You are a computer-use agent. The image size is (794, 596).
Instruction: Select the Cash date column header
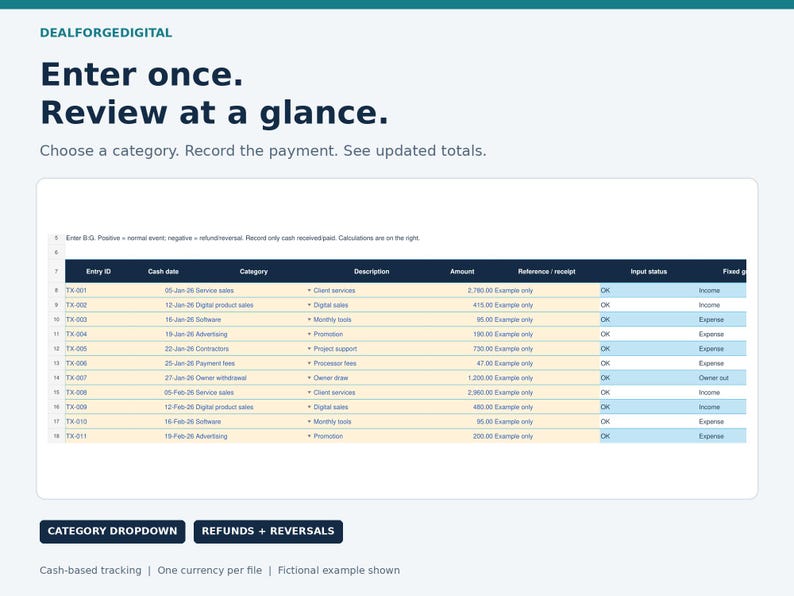coord(163,271)
